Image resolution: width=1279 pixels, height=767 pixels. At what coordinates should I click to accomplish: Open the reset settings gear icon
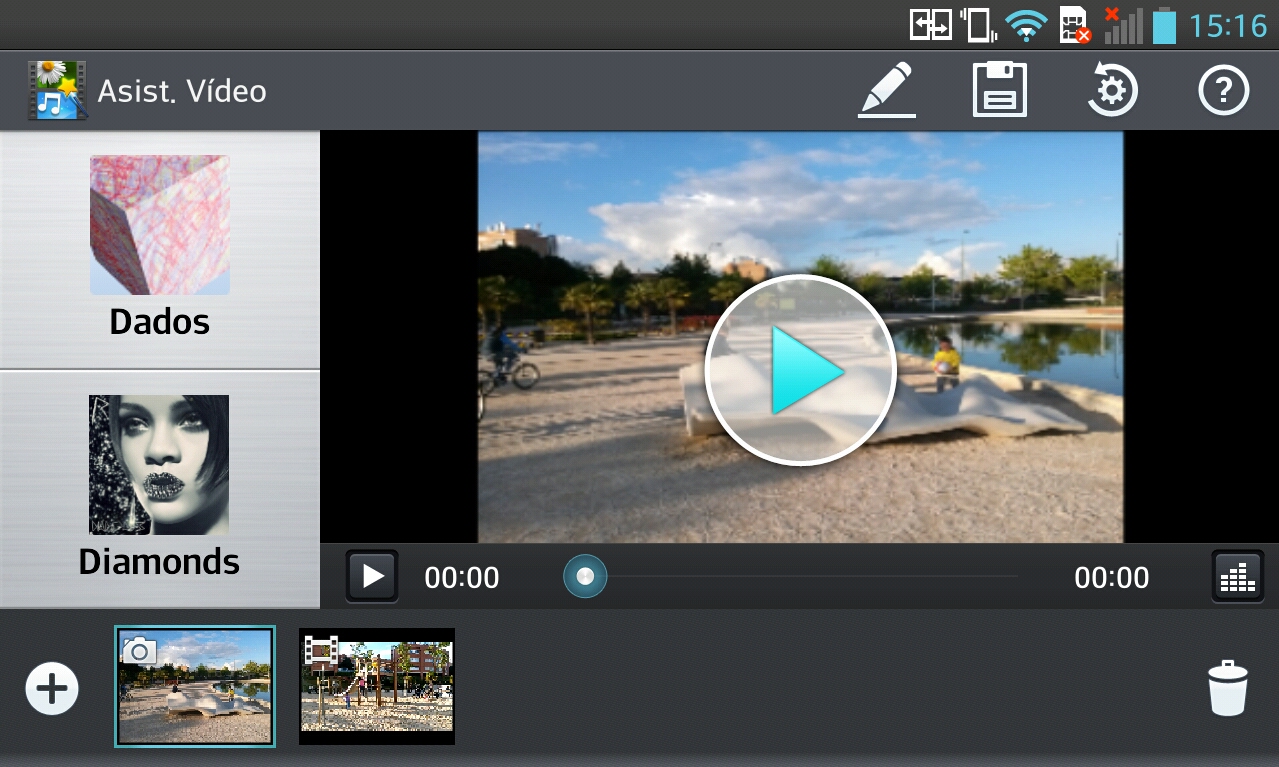(x=1112, y=90)
